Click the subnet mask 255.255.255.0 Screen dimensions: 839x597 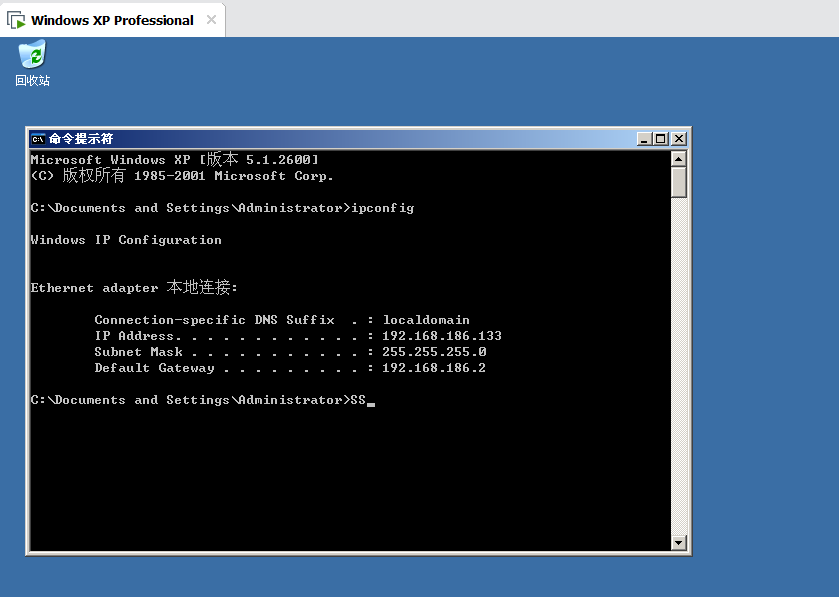point(434,352)
